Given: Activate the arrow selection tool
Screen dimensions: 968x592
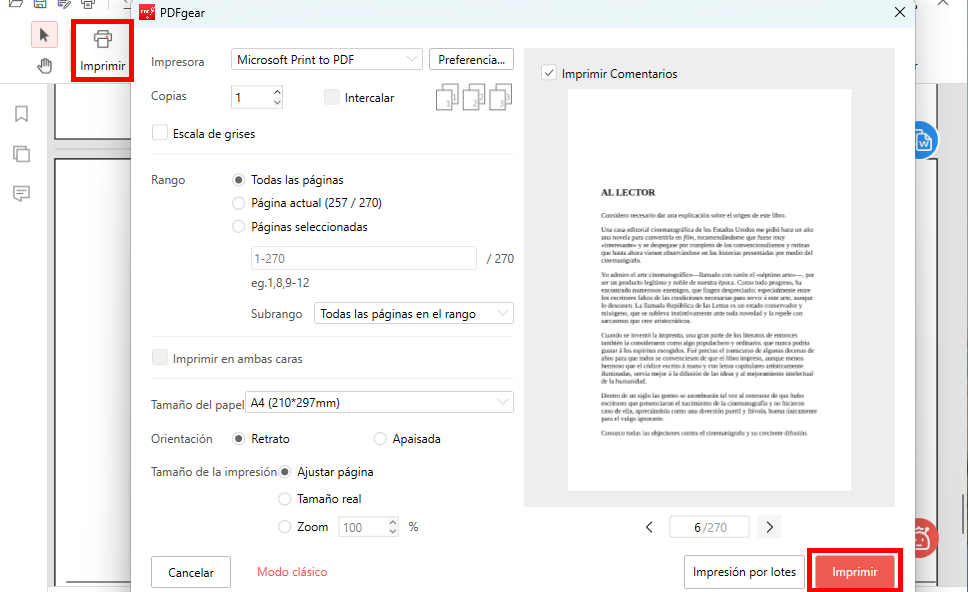Looking at the screenshot, I should [x=44, y=34].
